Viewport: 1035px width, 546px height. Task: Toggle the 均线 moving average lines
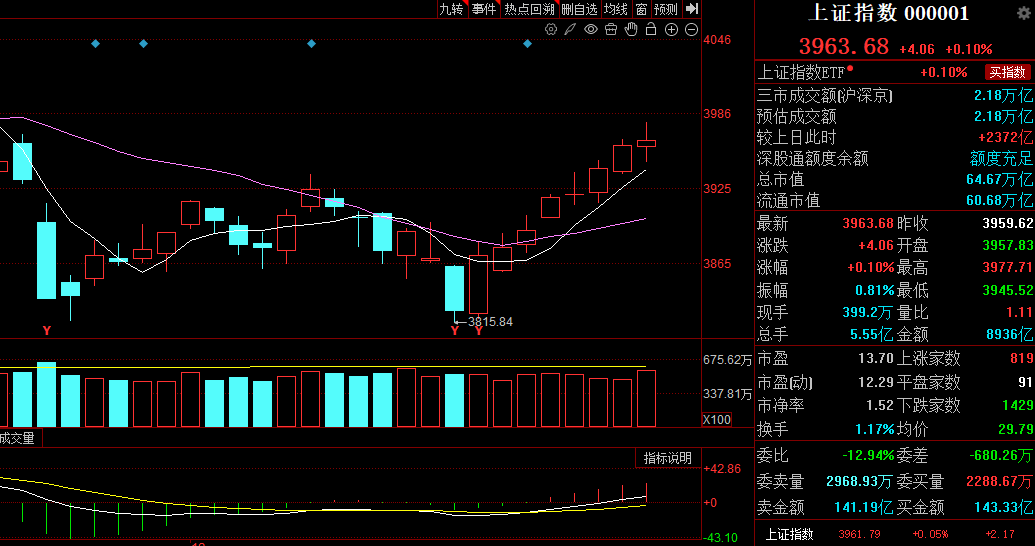click(615, 9)
